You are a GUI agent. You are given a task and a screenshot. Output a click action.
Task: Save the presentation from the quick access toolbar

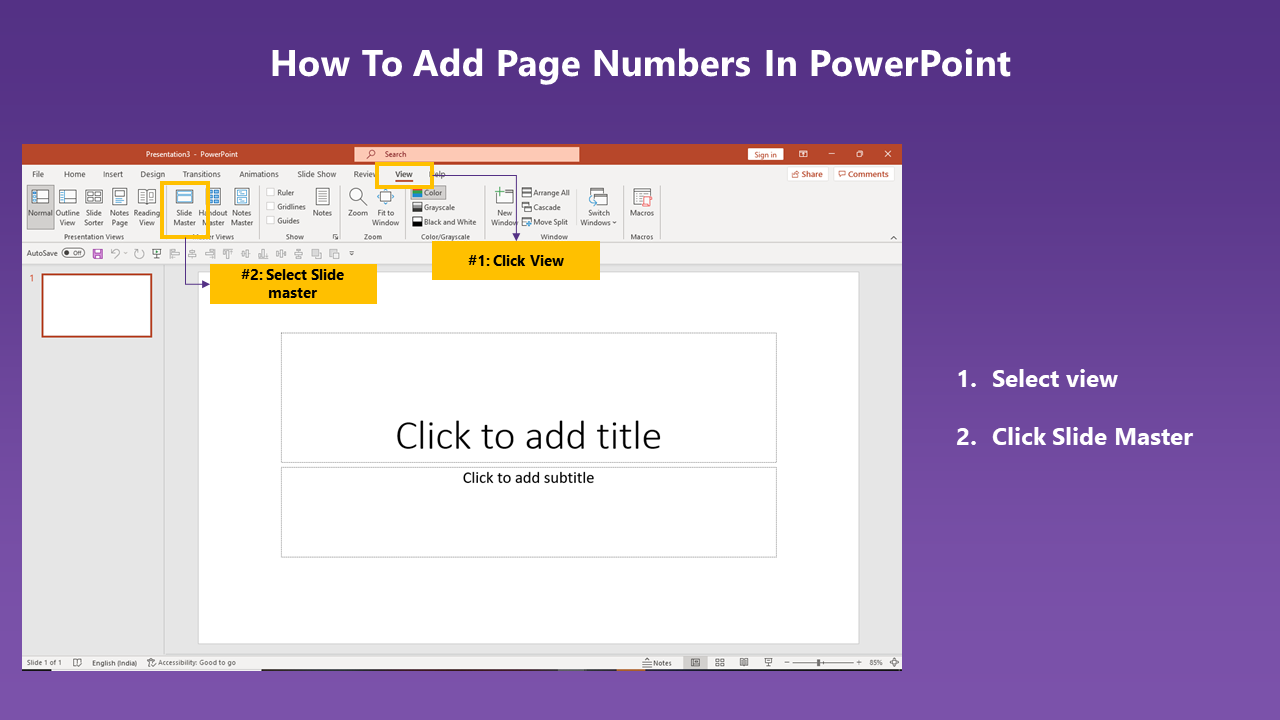point(97,254)
